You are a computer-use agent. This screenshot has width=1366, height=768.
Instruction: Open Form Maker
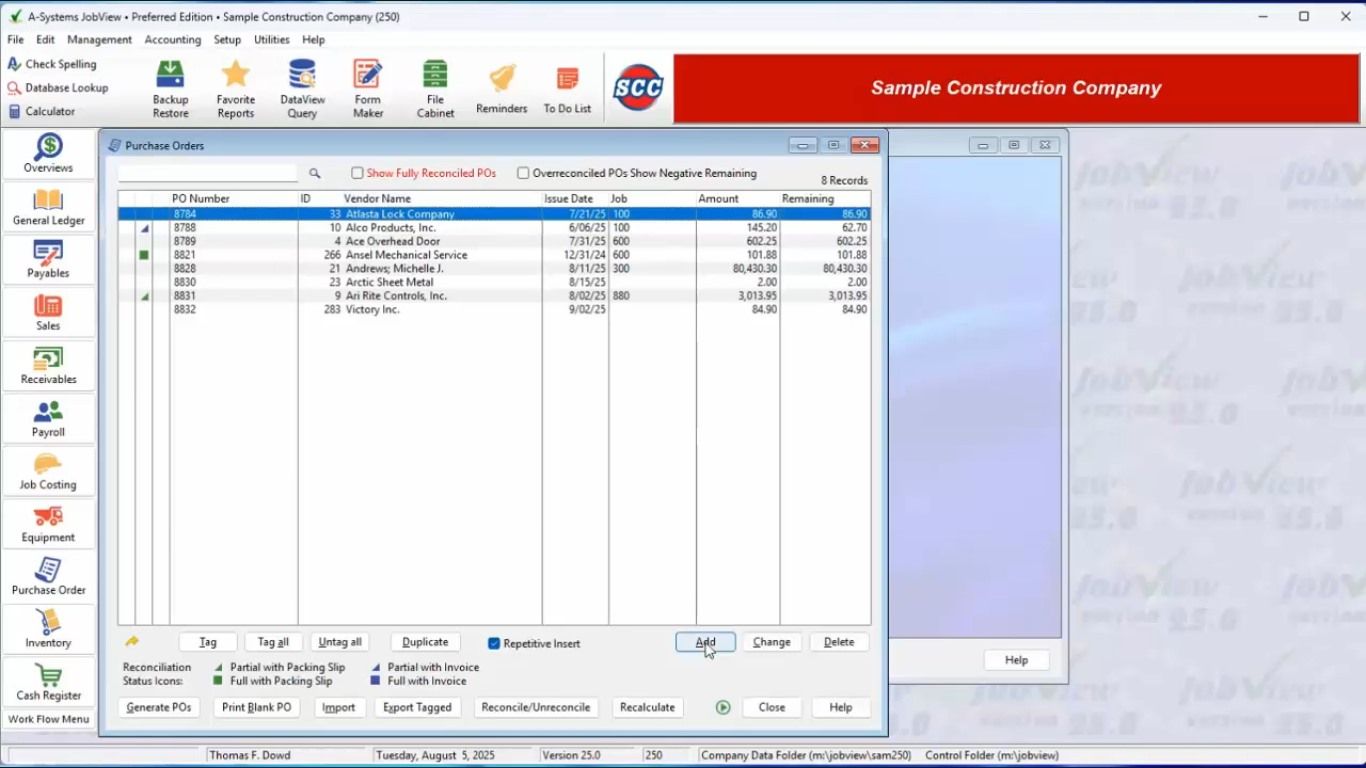point(368,88)
